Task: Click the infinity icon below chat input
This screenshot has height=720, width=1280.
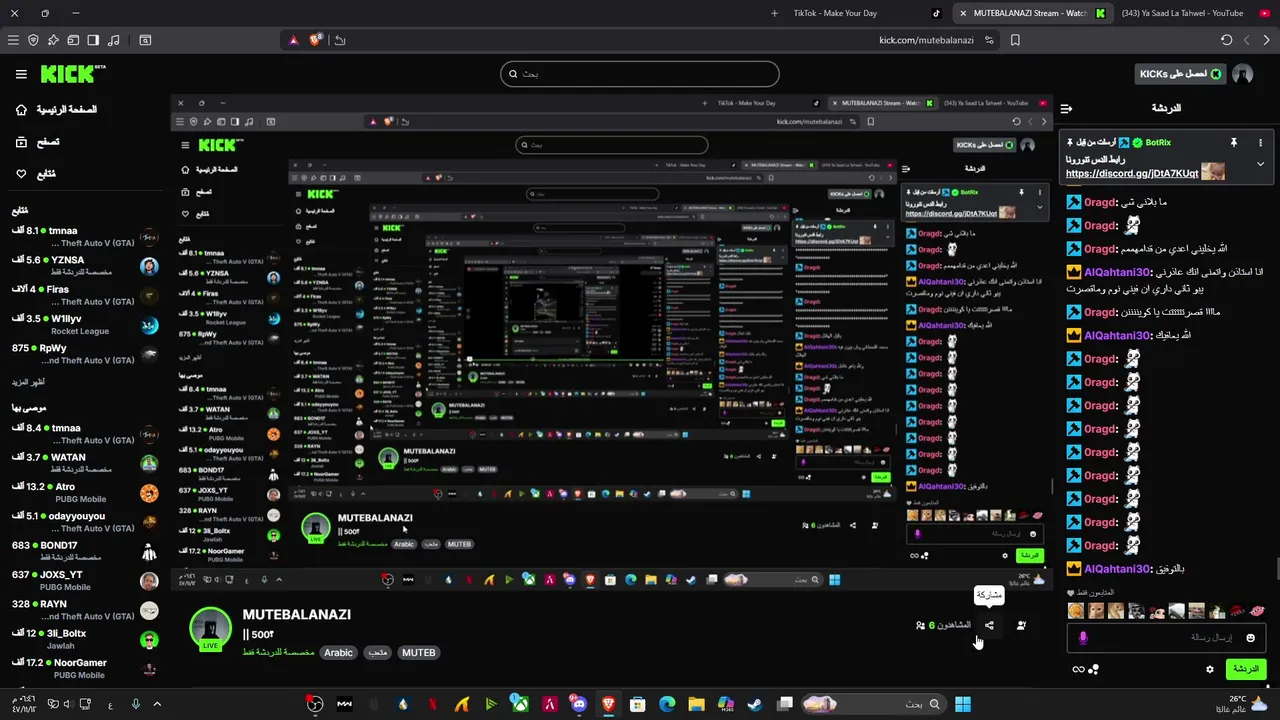Action: pos(1078,669)
